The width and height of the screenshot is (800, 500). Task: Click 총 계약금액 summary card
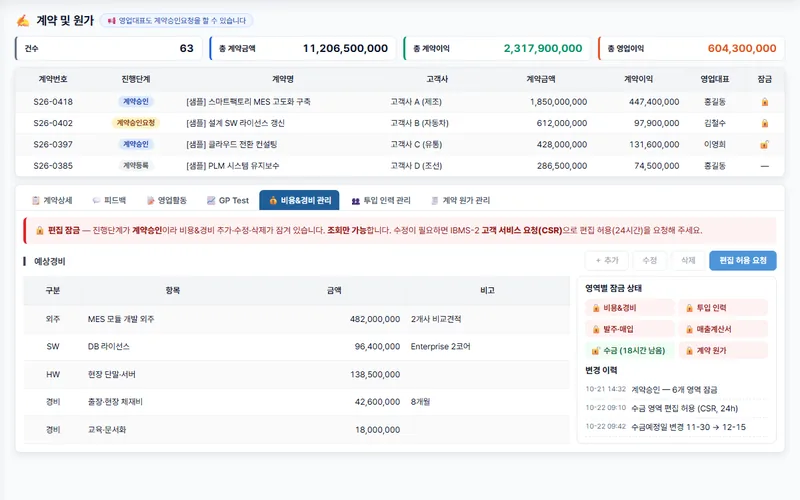point(303,48)
